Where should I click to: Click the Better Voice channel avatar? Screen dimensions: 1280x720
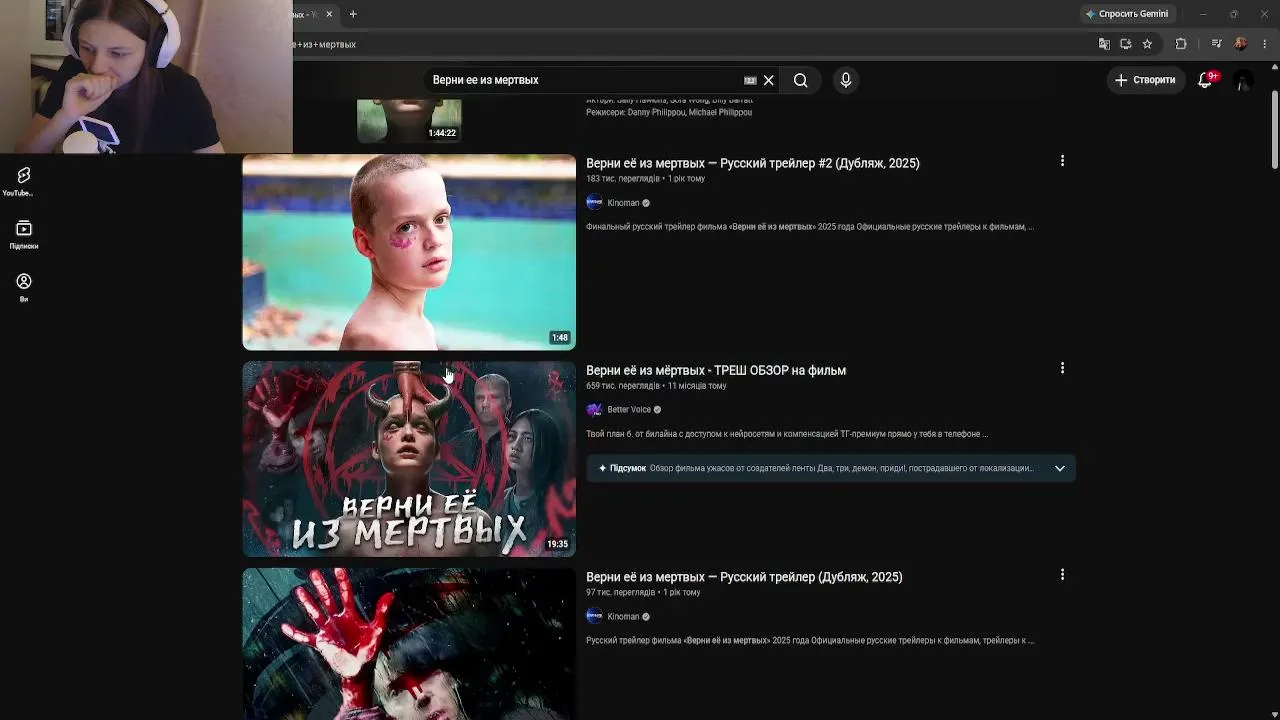[x=594, y=409]
